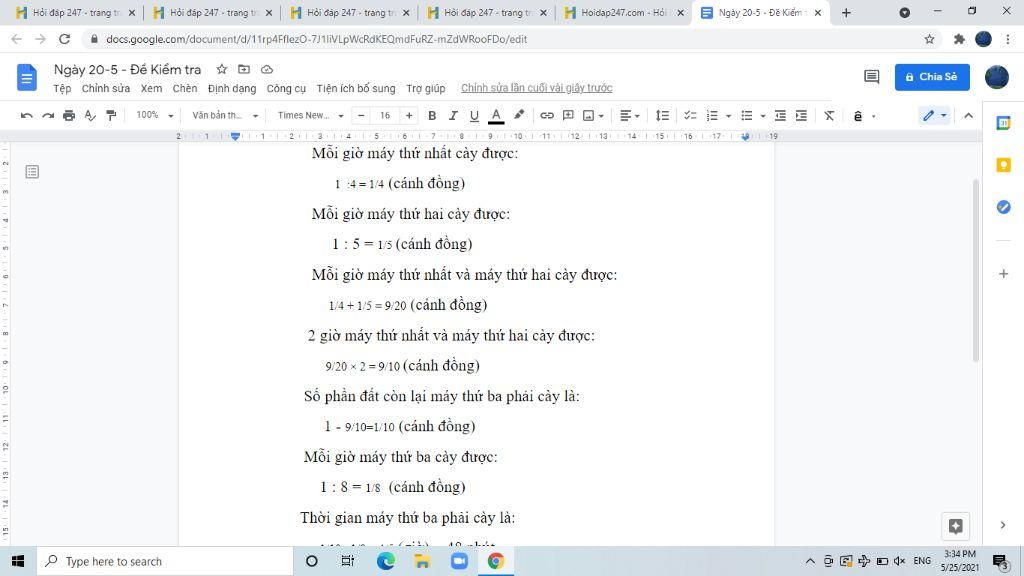Open Times New Roman font dropdown
1024x576 pixels.
tap(310, 116)
